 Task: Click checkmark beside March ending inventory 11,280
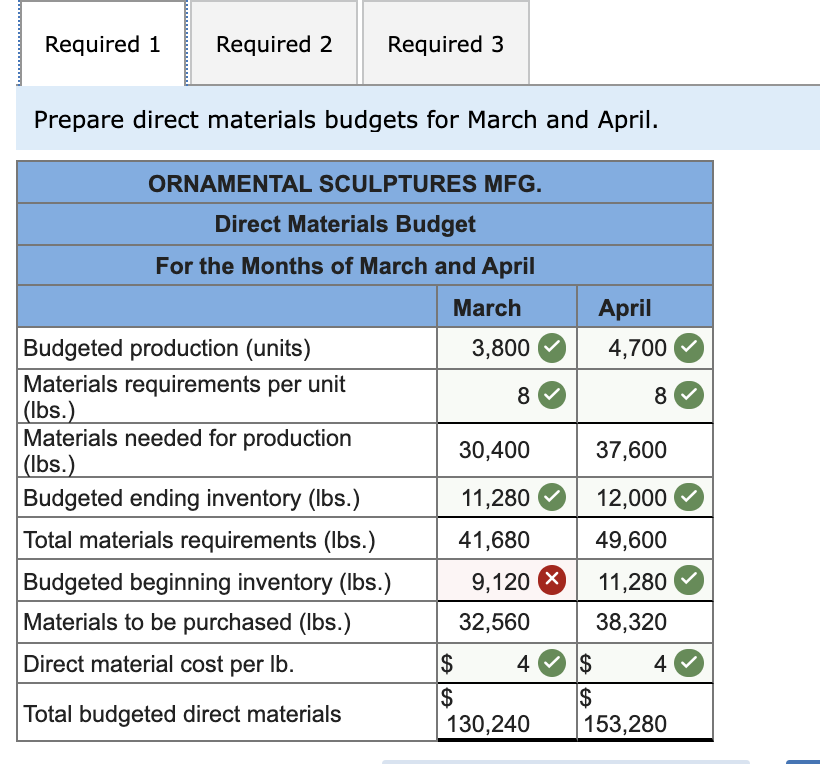552,497
